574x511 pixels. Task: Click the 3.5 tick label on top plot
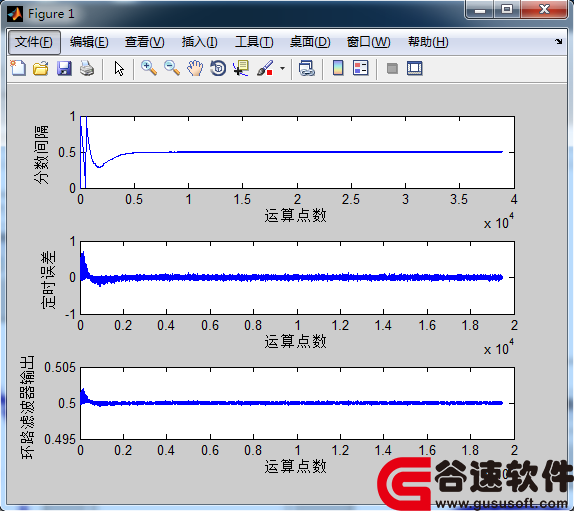point(459,199)
